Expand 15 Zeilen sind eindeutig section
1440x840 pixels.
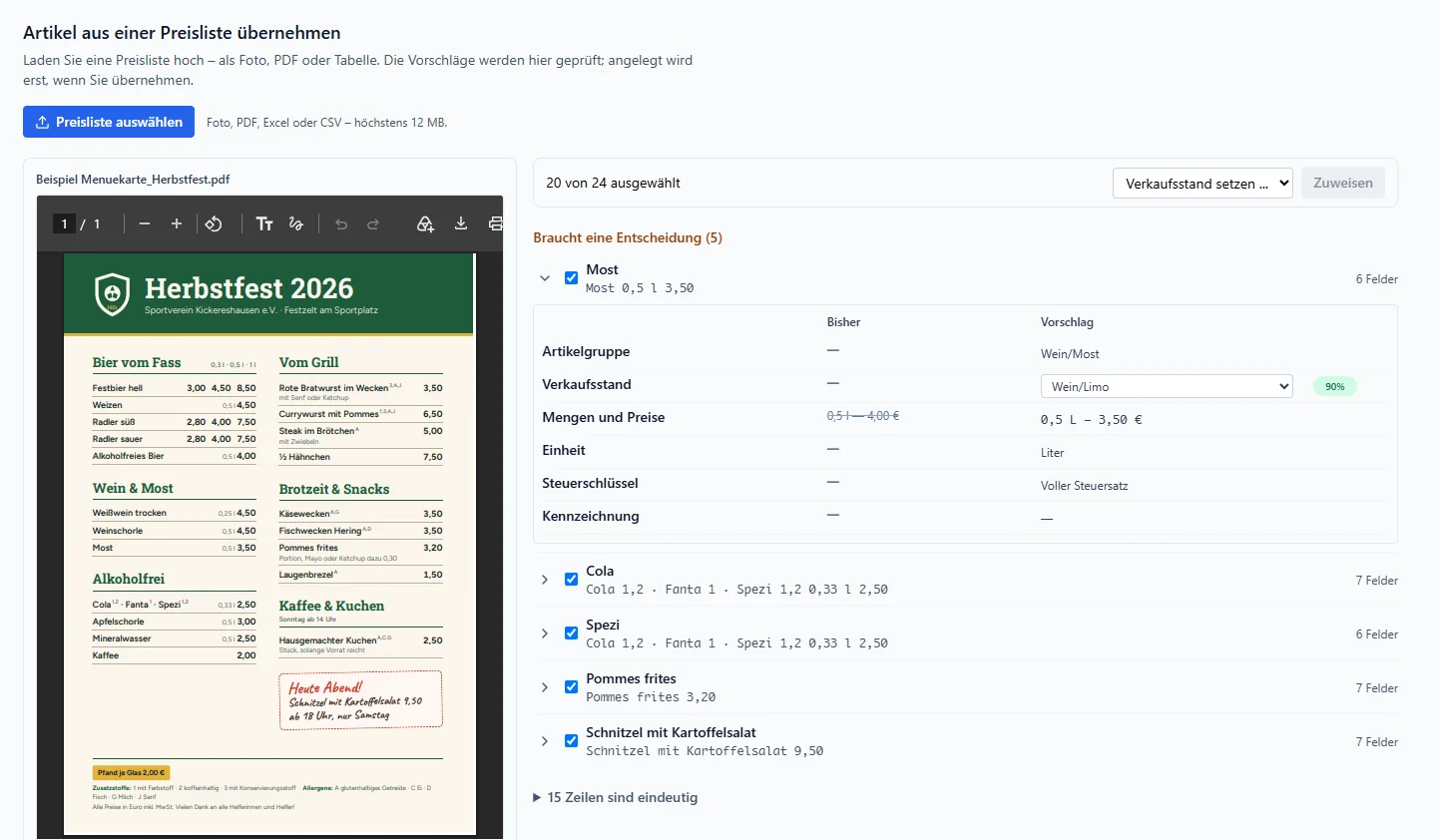pyautogui.click(x=616, y=797)
